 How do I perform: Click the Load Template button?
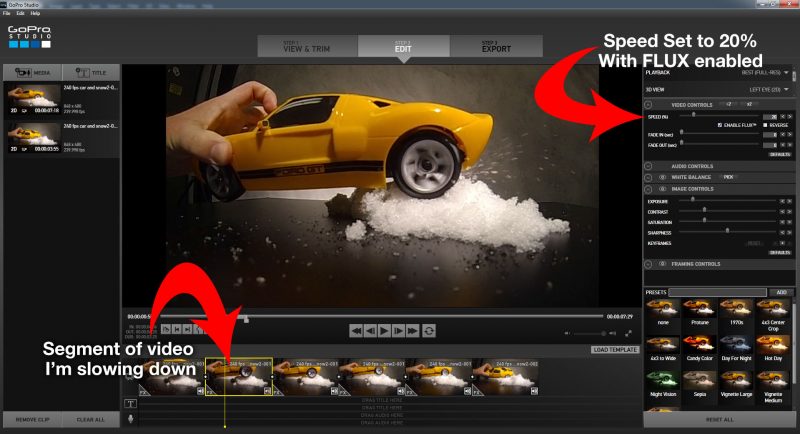point(614,349)
